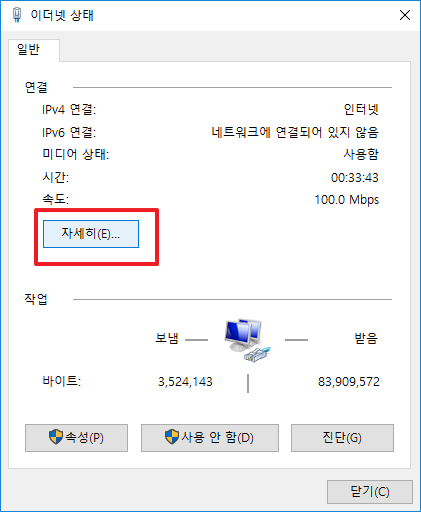Click the IPv4 연결 value 인터넷
The width and height of the screenshot is (421, 512).
(361, 109)
